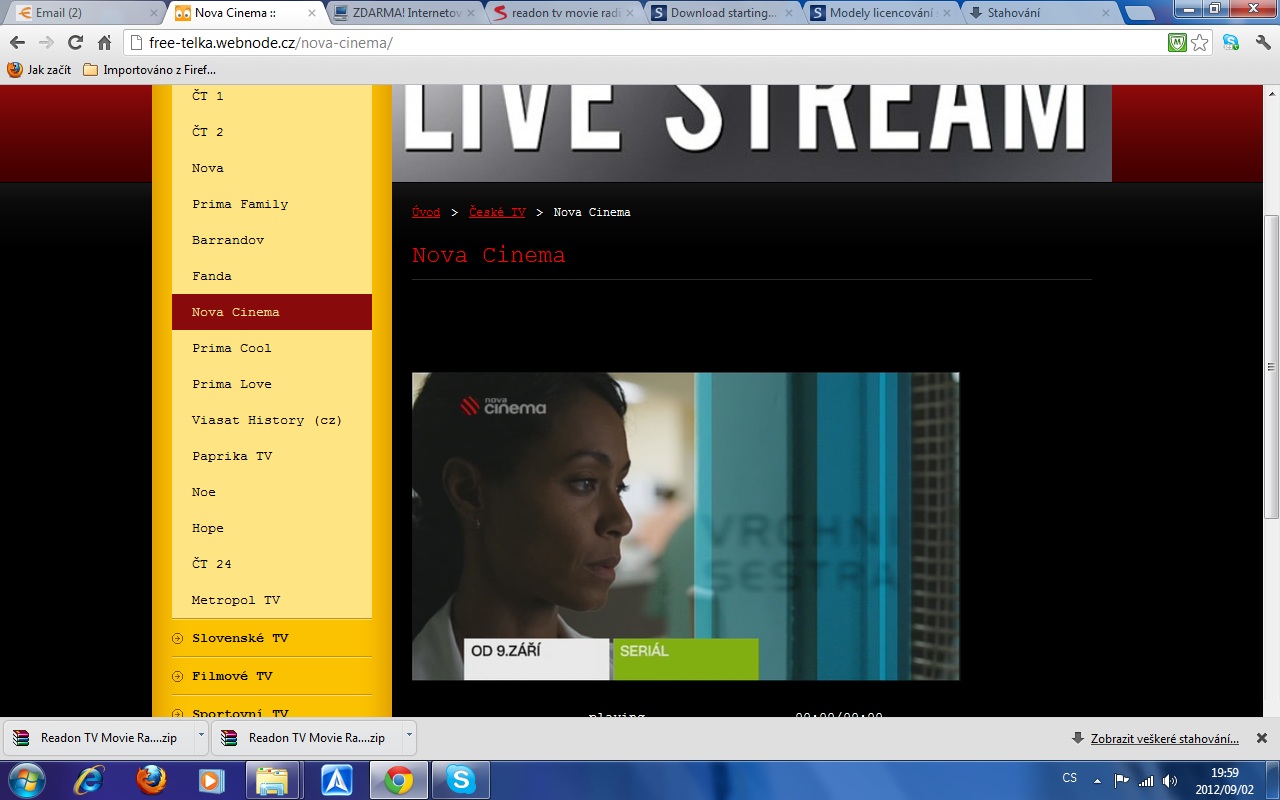Expand the Slovenské TV category
The height and width of the screenshot is (800, 1280).
coord(272,638)
